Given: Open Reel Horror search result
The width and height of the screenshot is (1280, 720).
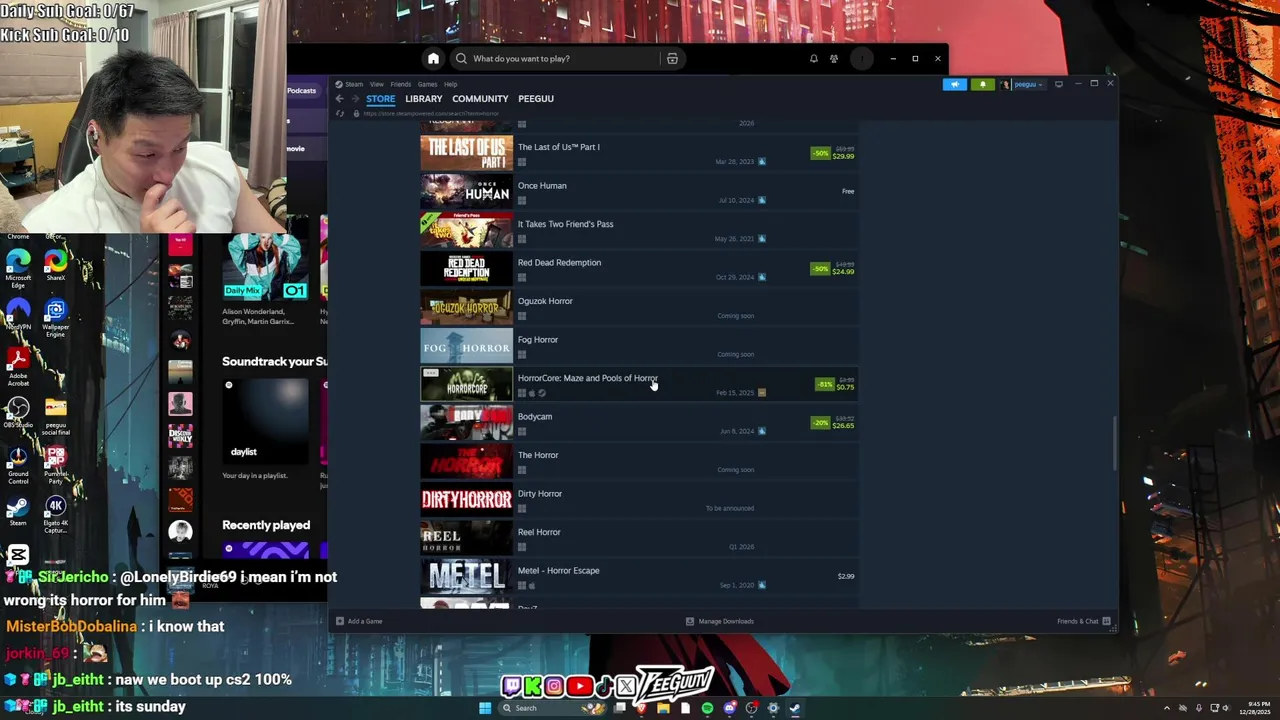Looking at the screenshot, I should coord(639,538).
